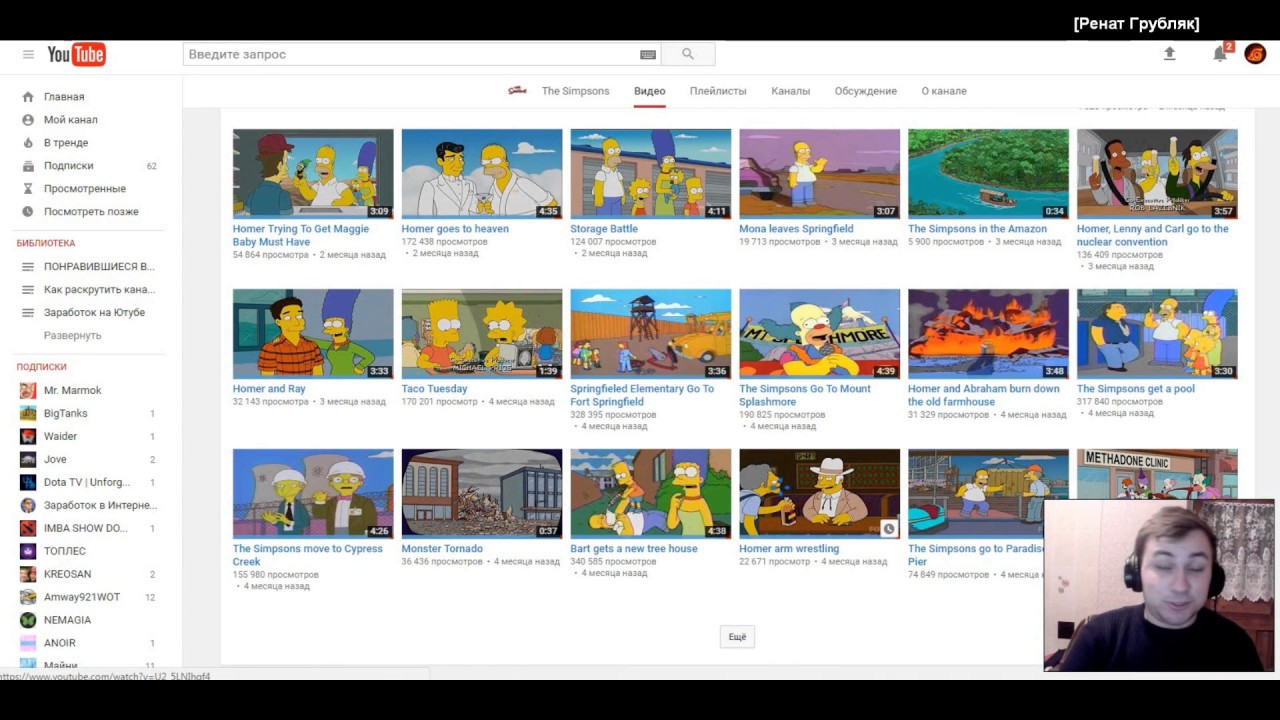Switch to the О канале tab
Image resolution: width=1280 pixels, height=720 pixels.
tap(944, 91)
